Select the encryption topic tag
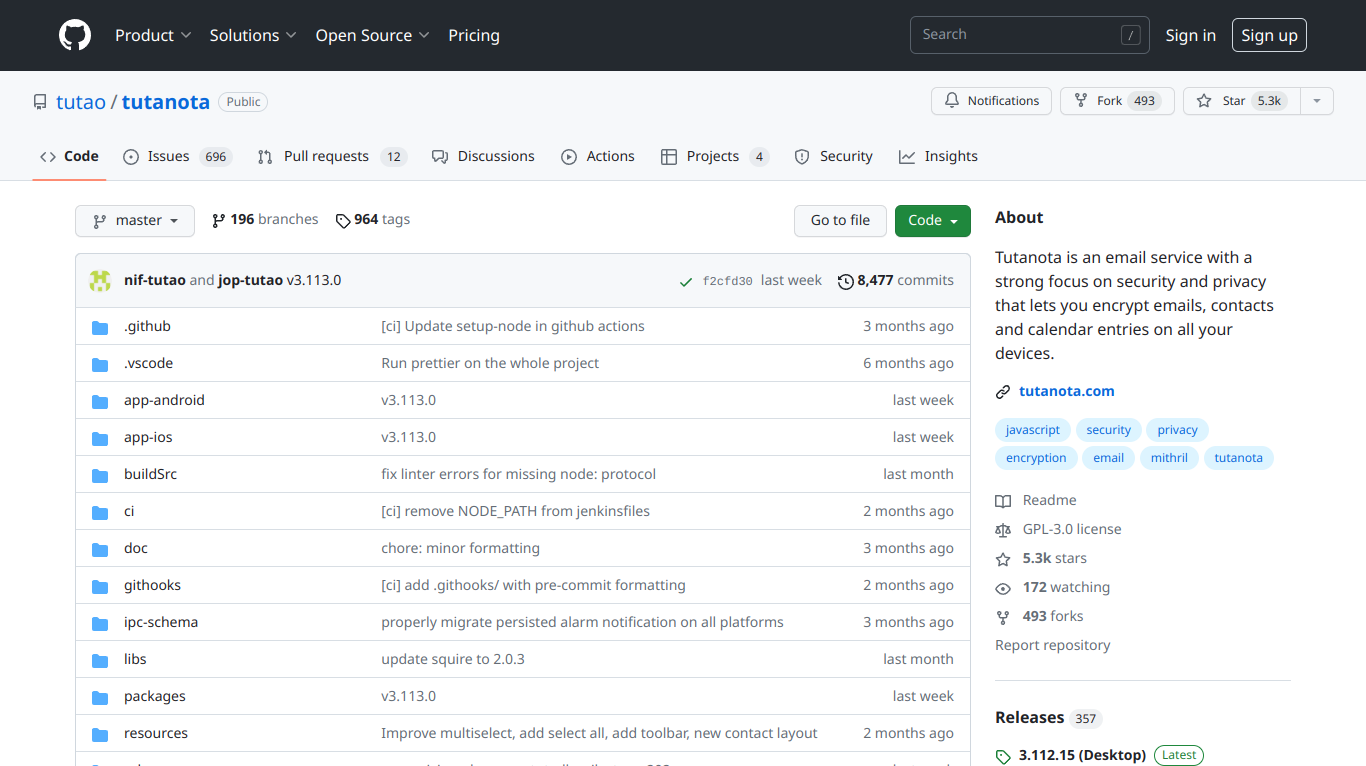The height and width of the screenshot is (766, 1366). pyautogui.click(x=1036, y=458)
